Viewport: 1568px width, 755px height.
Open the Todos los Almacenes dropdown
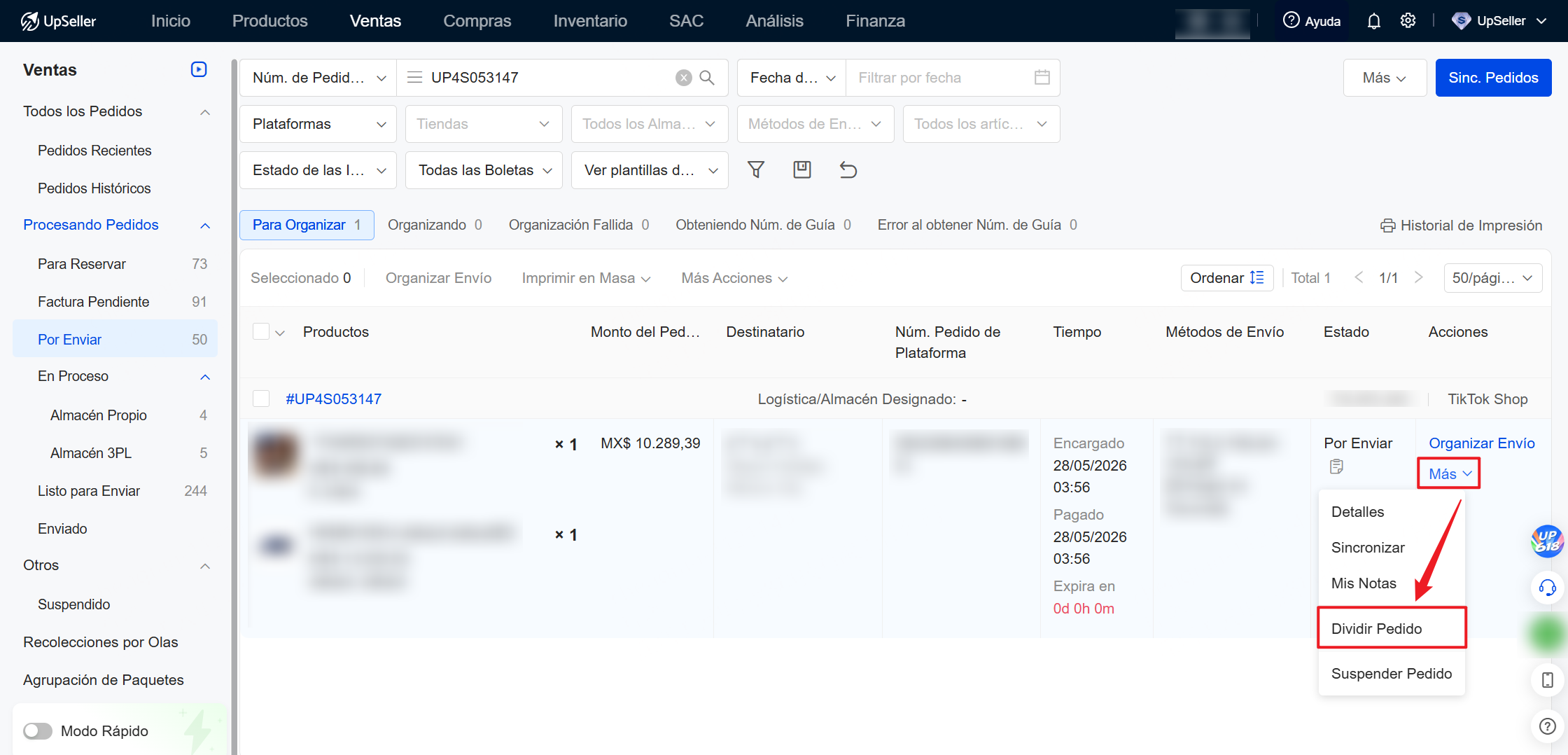pos(650,124)
